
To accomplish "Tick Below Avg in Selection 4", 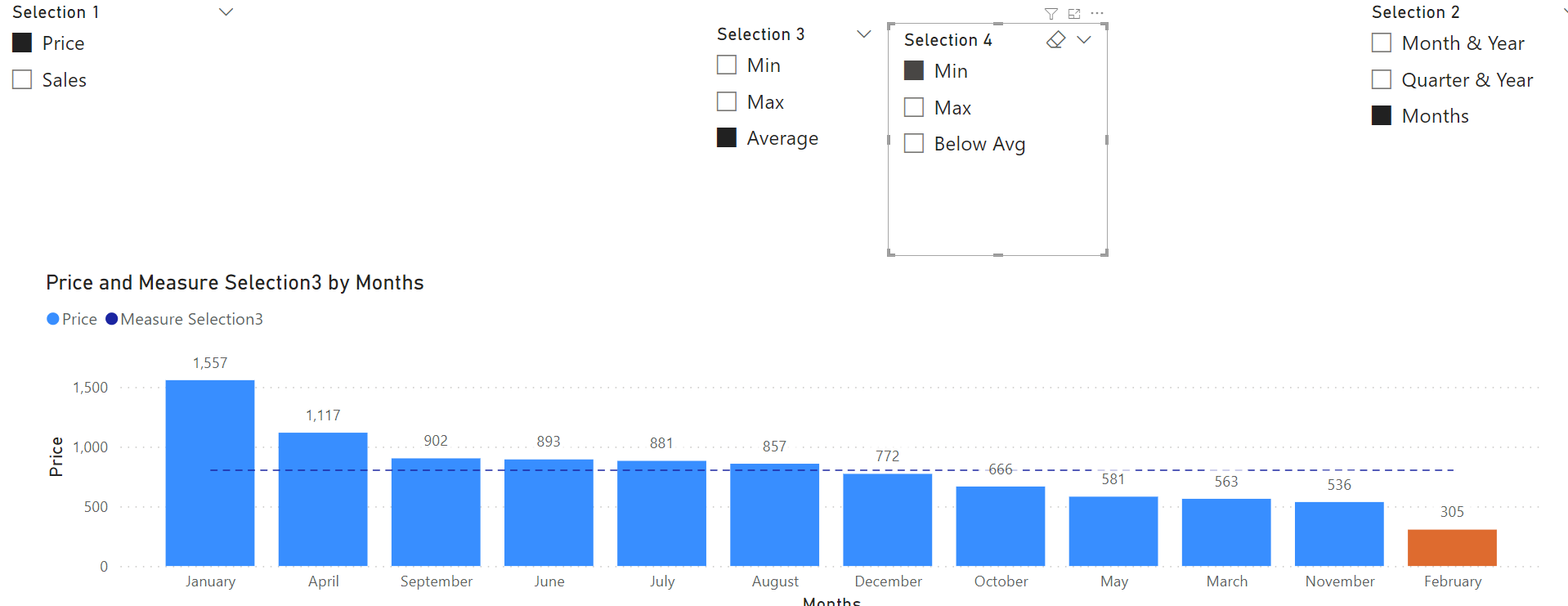I will pyautogui.click(x=914, y=144).
